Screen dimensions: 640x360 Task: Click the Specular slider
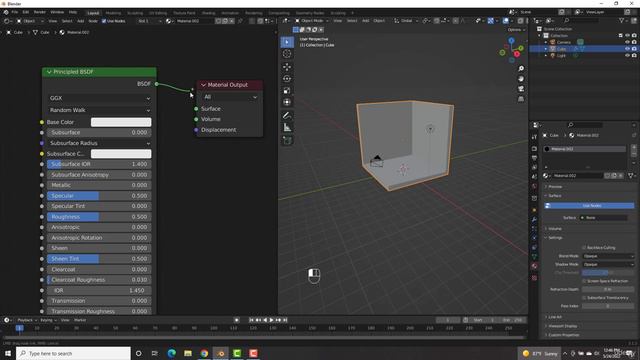tap(99, 196)
